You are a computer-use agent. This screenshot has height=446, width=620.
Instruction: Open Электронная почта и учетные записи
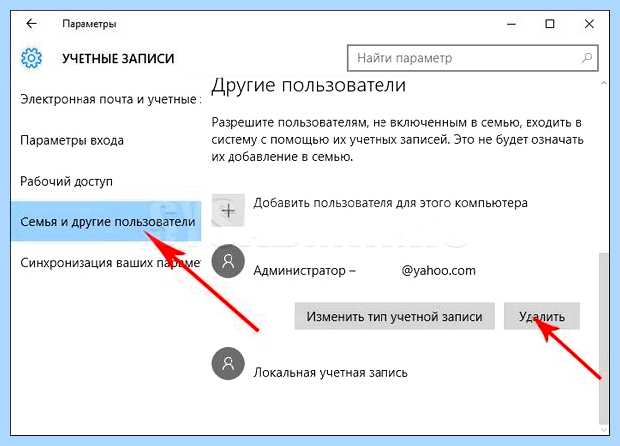(111, 99)
